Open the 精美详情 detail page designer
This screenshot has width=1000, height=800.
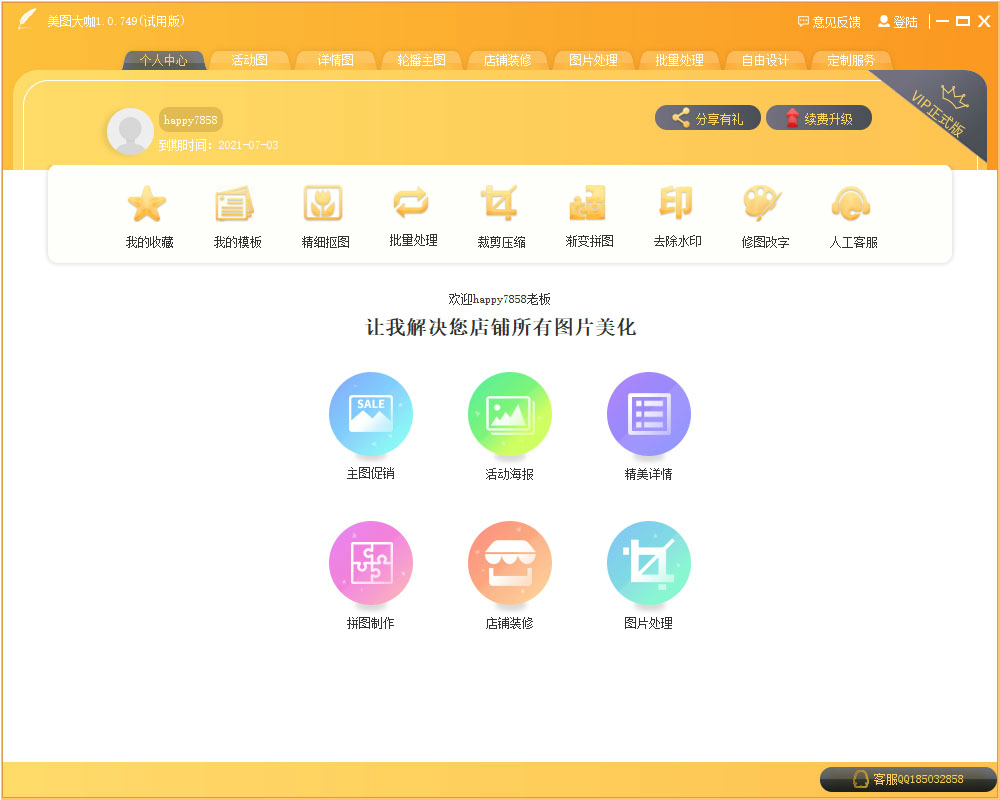(x=648, y=413)
